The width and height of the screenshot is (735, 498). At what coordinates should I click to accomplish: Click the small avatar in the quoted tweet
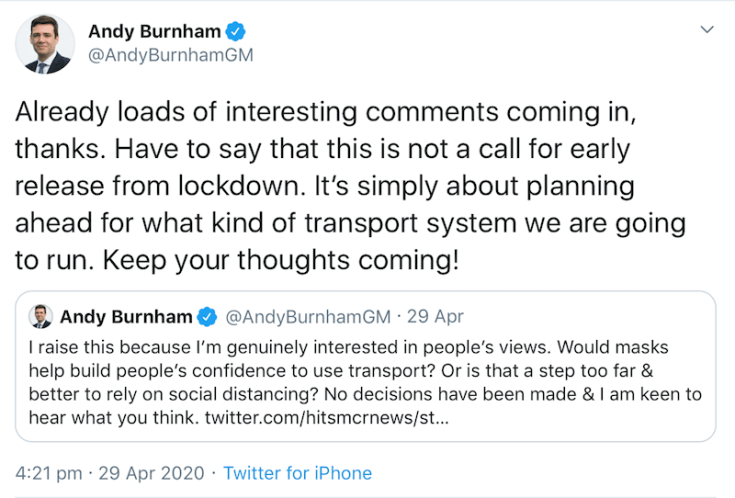pos(42,316)
